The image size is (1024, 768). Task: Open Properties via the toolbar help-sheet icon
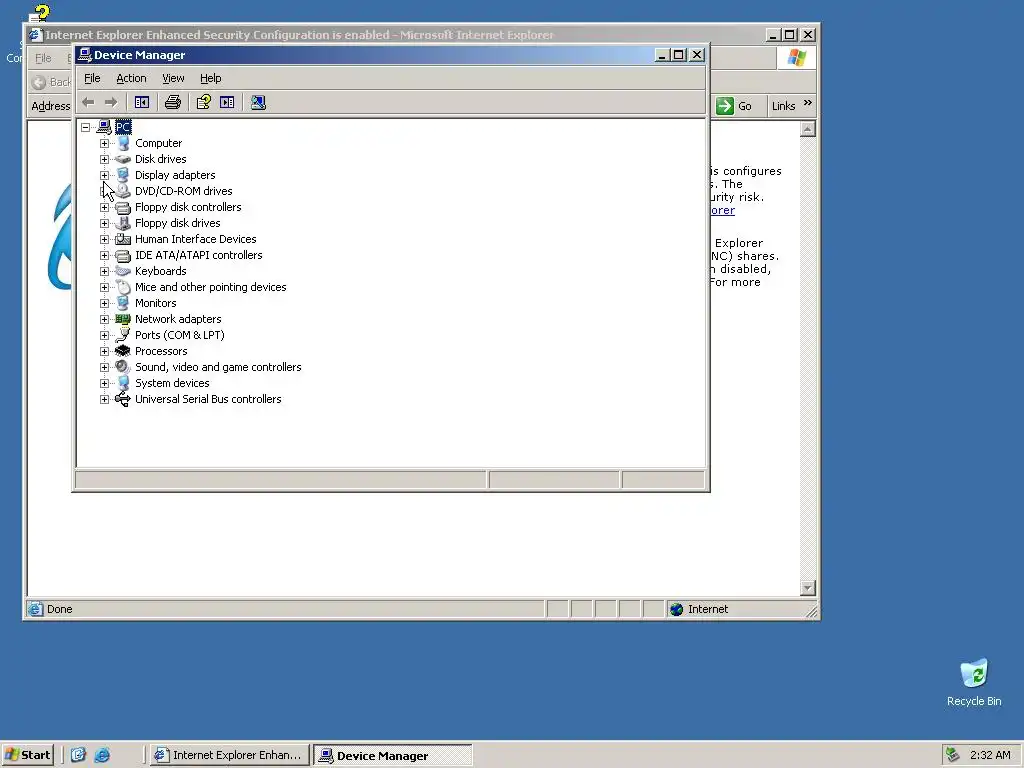203,103
